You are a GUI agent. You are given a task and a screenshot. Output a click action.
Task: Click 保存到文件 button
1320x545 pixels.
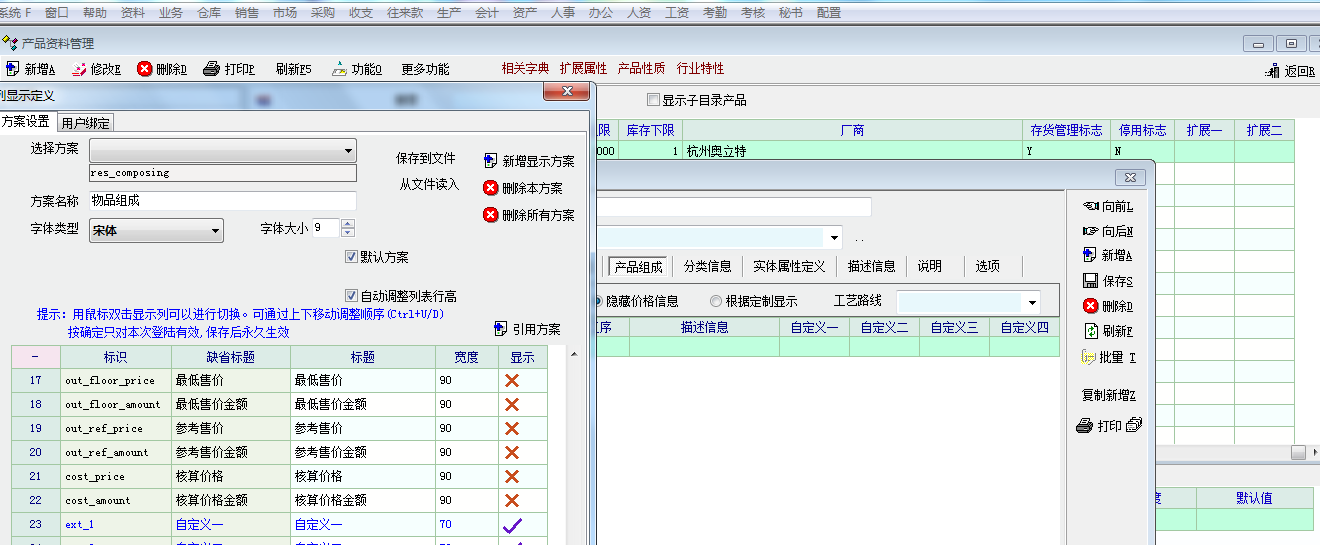click(x=425, y=158)
